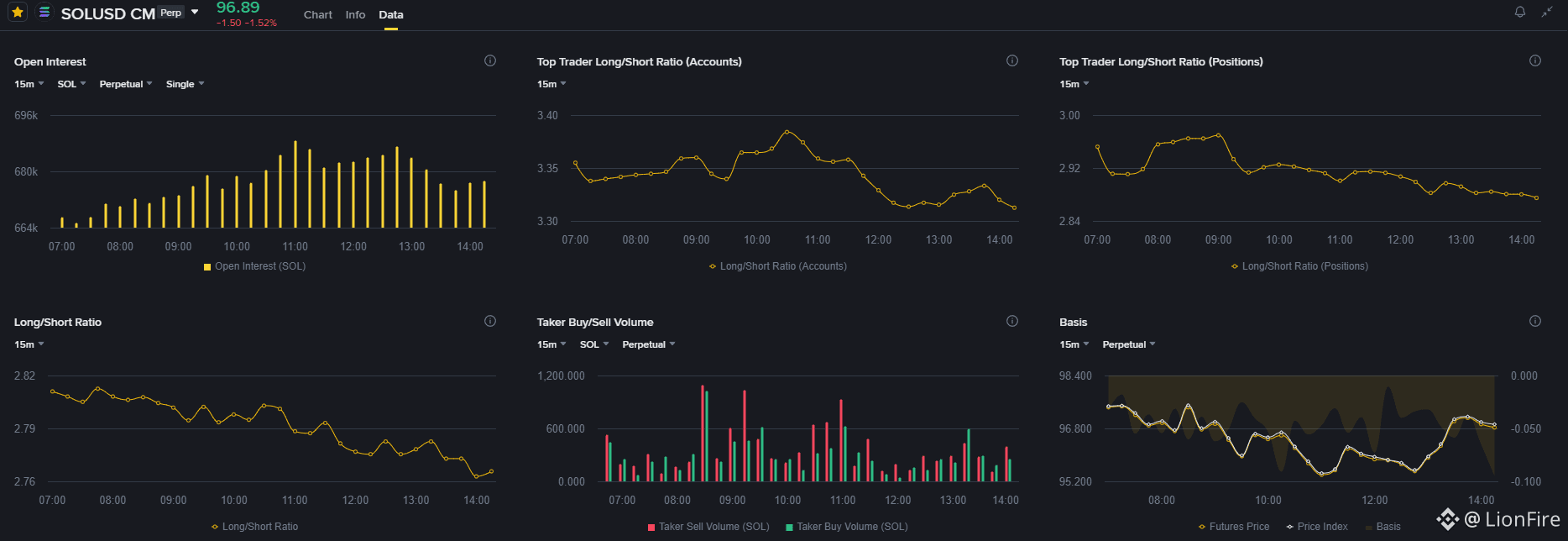1568x541 pixels.
Task: Open the info icon for Long/Short Ratio
Action: [x=490, y=321]
